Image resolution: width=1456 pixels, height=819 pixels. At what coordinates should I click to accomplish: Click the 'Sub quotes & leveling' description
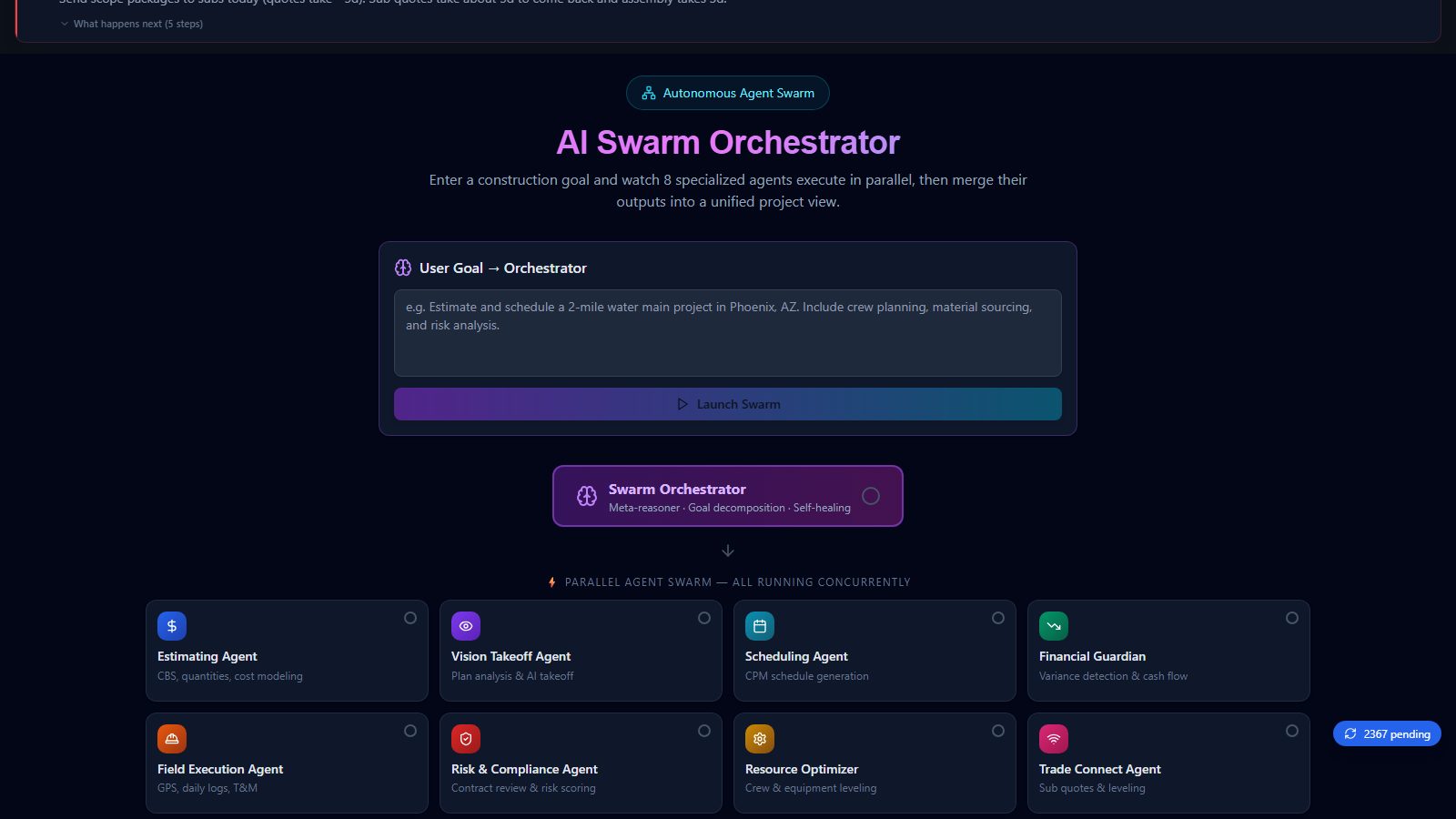tap(1092, 788)
